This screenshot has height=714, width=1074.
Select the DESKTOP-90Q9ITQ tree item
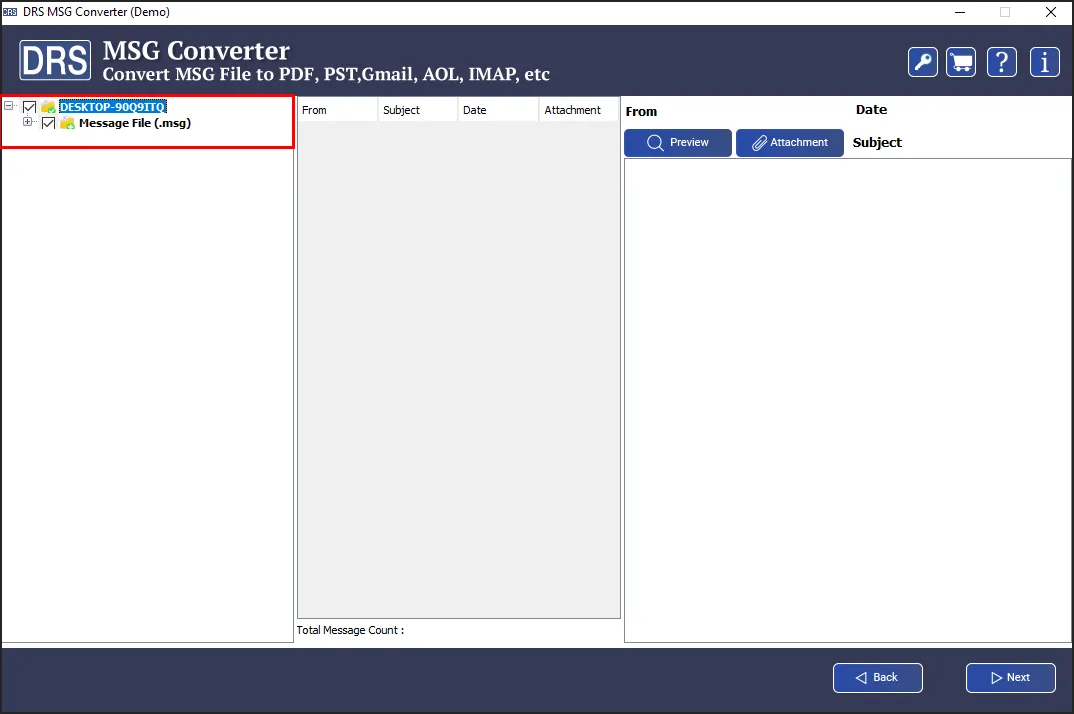point(112,107)
